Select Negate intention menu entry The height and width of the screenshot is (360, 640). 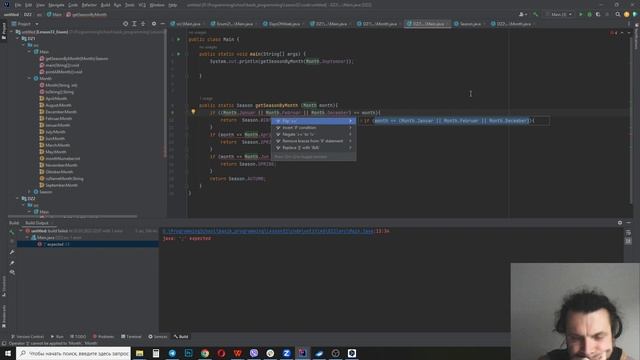click(x=313, y=134)
